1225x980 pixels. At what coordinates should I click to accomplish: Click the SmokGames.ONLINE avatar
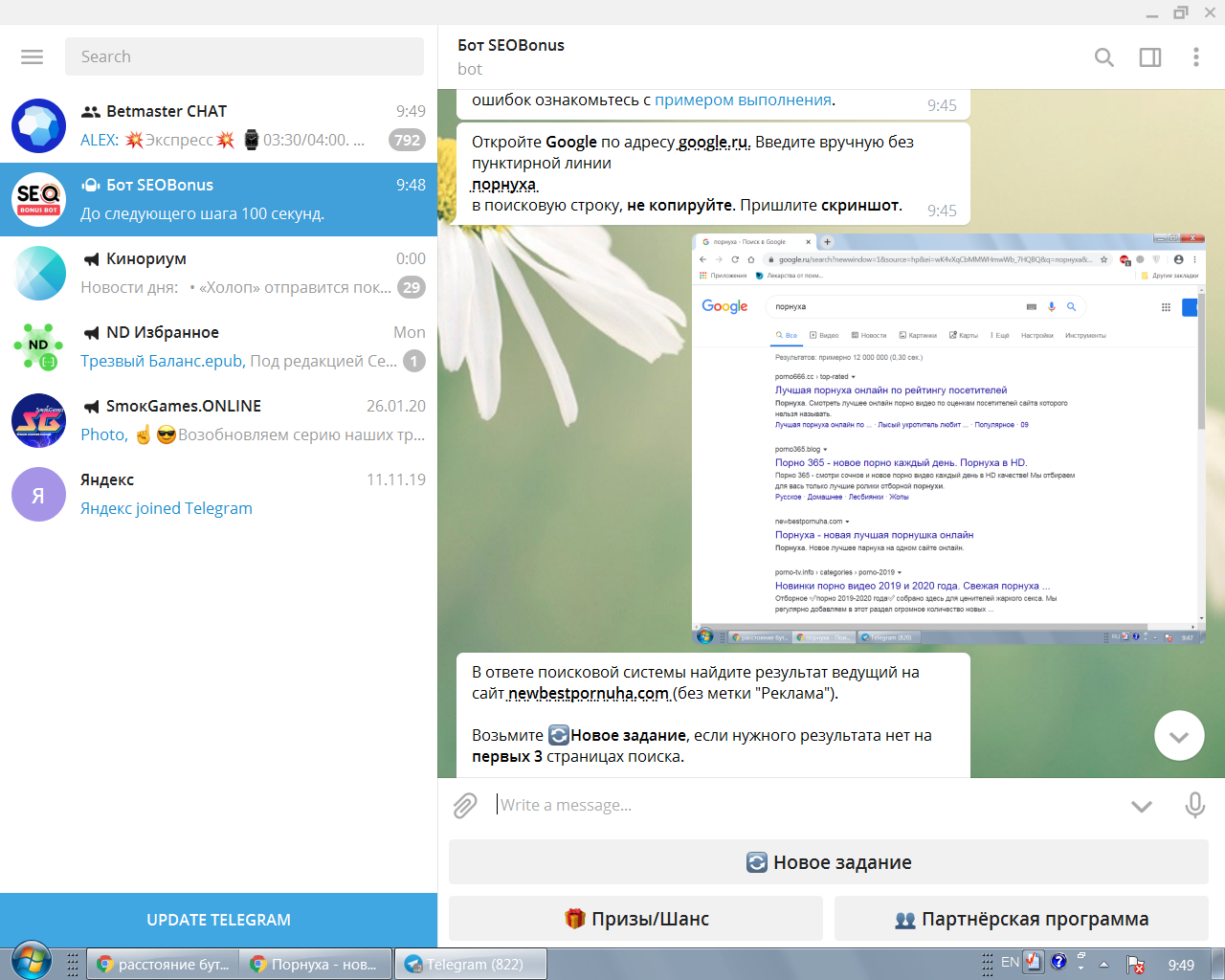[x=39, y=420]
